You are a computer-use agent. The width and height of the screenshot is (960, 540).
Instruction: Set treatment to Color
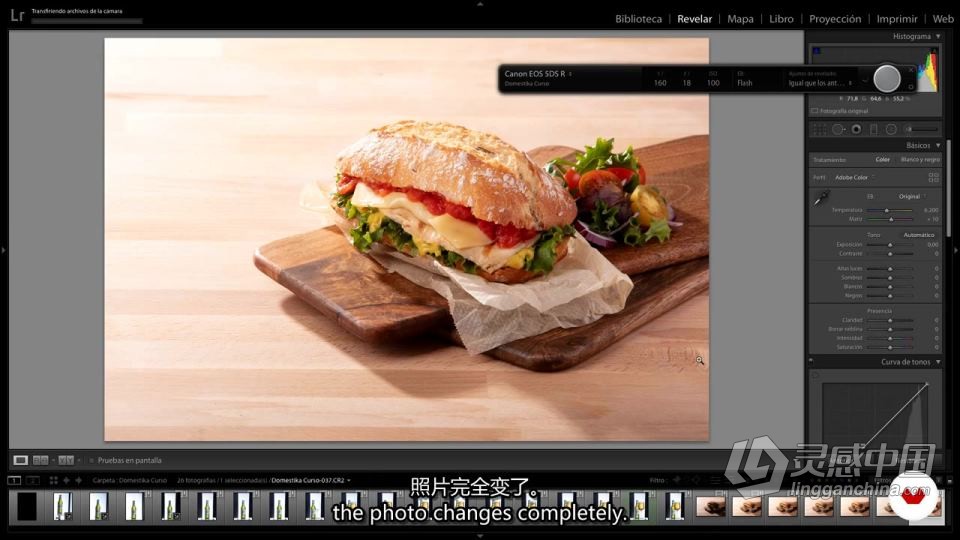[x=882, y=160]
